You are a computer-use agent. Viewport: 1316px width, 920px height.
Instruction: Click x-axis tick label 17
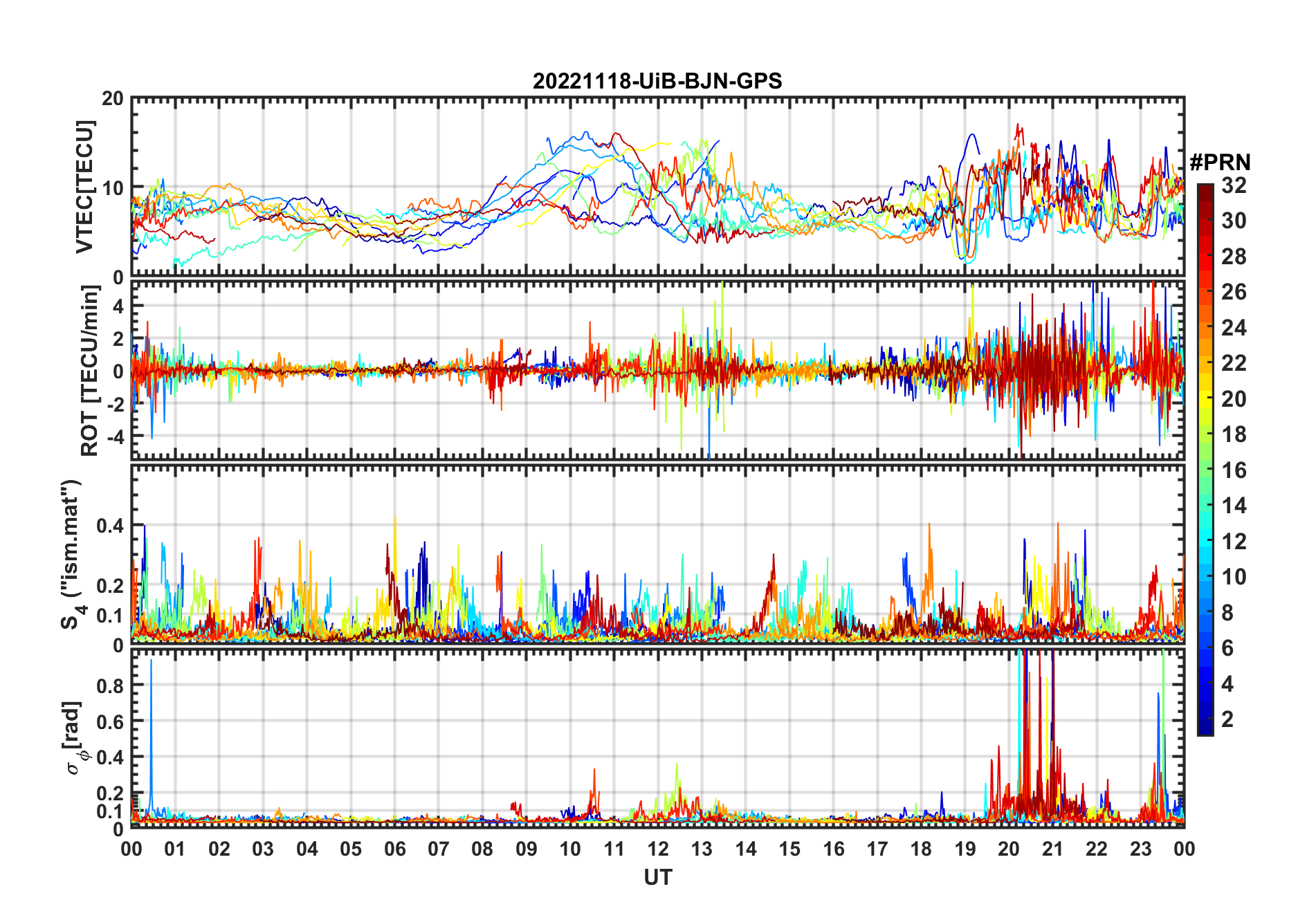(x=877, y=849)
